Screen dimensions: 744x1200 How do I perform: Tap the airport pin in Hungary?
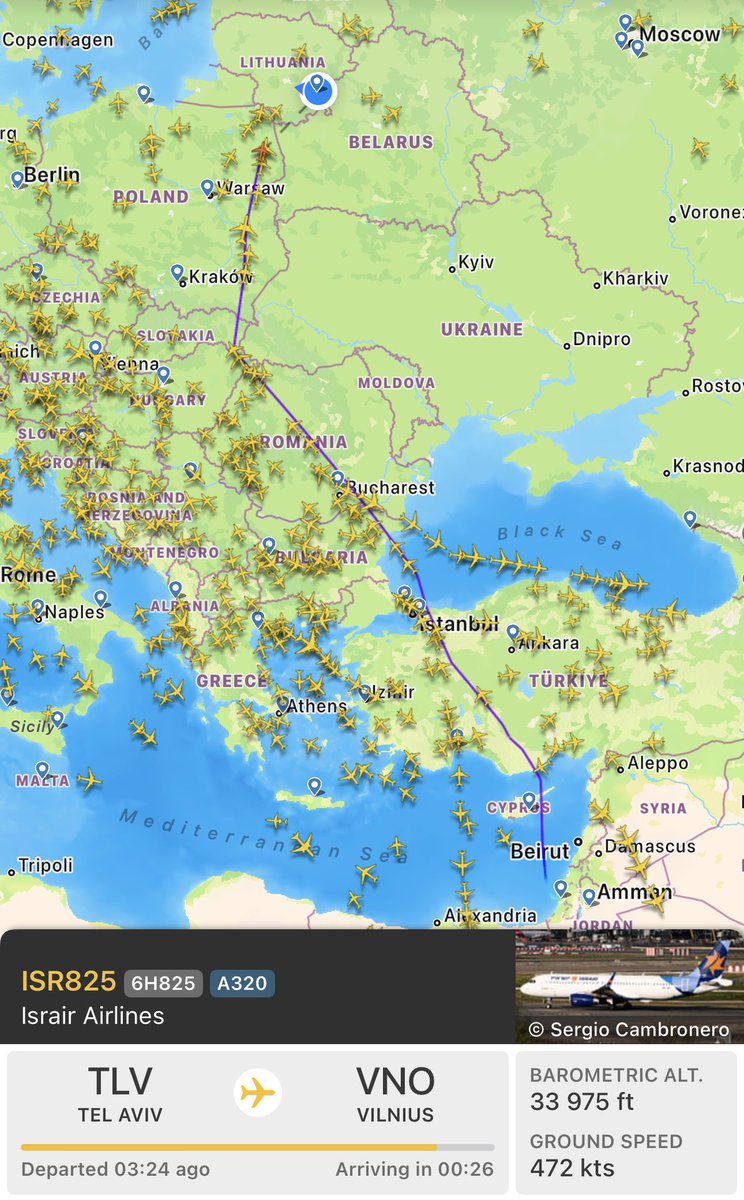tap(163, 374)
